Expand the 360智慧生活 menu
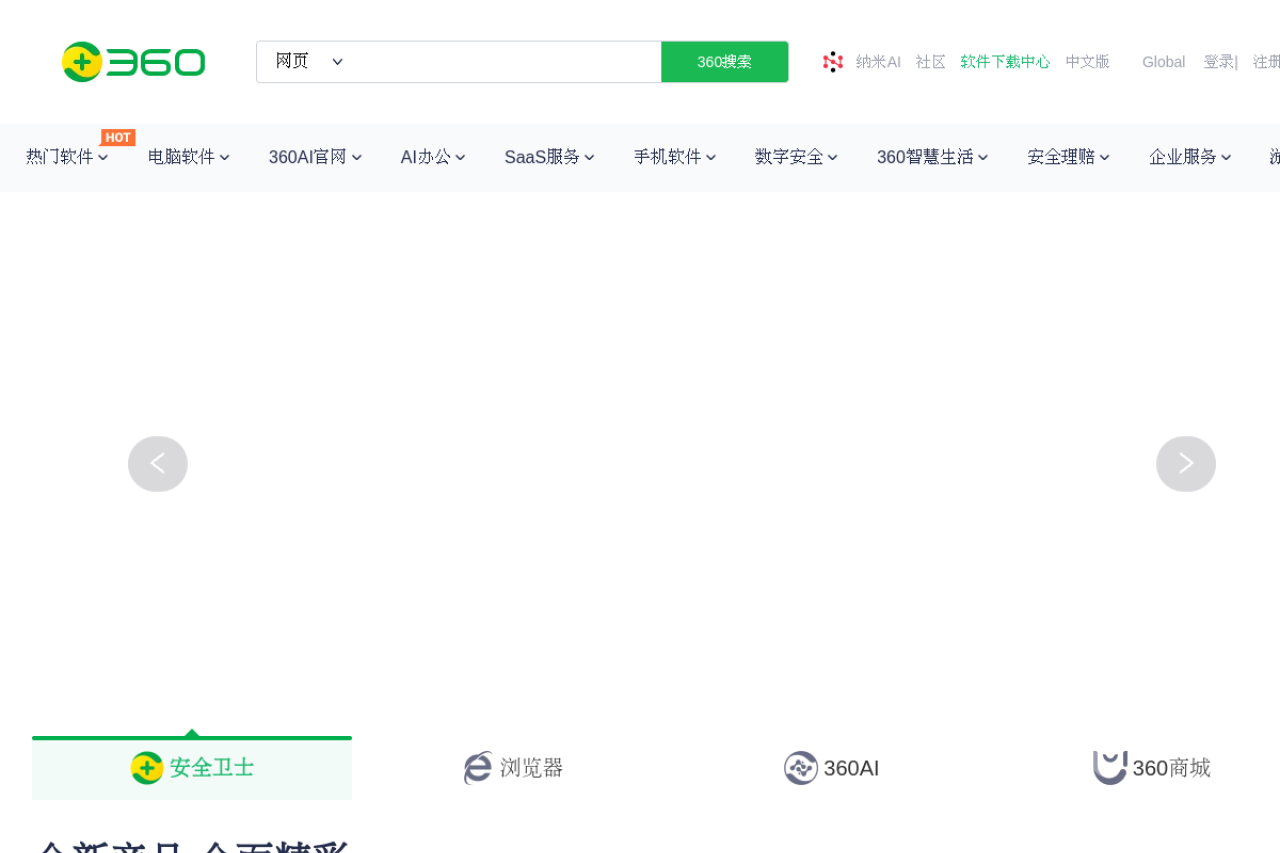 pos(932,157)
